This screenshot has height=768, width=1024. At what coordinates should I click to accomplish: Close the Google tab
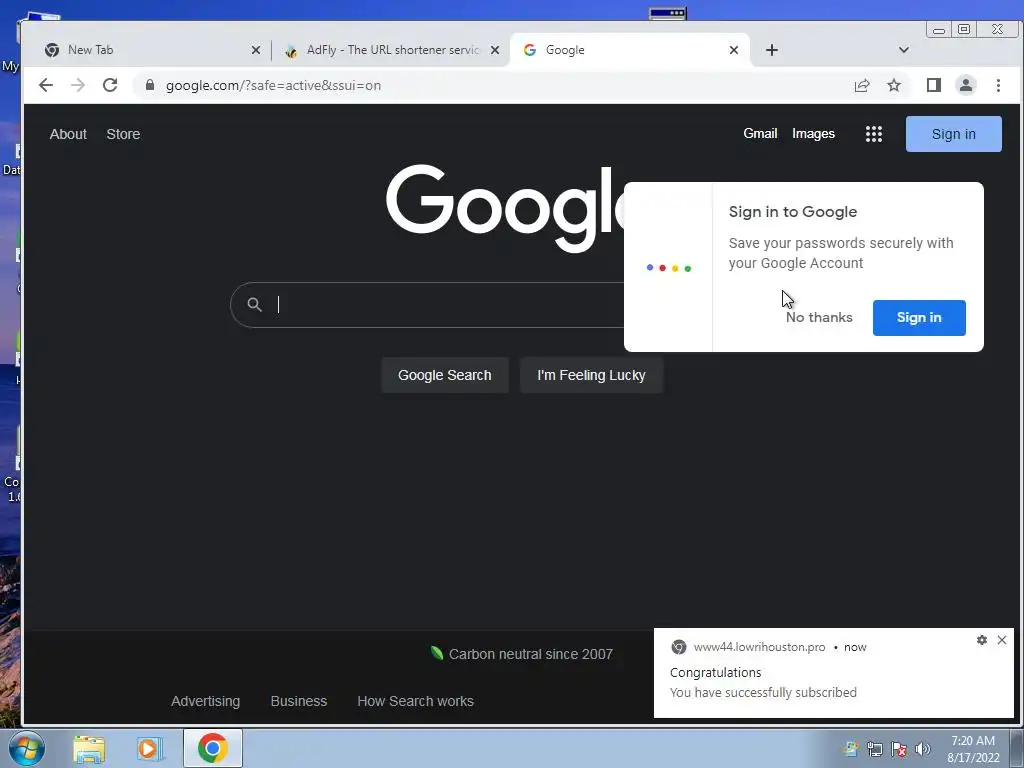coord(734,50)
